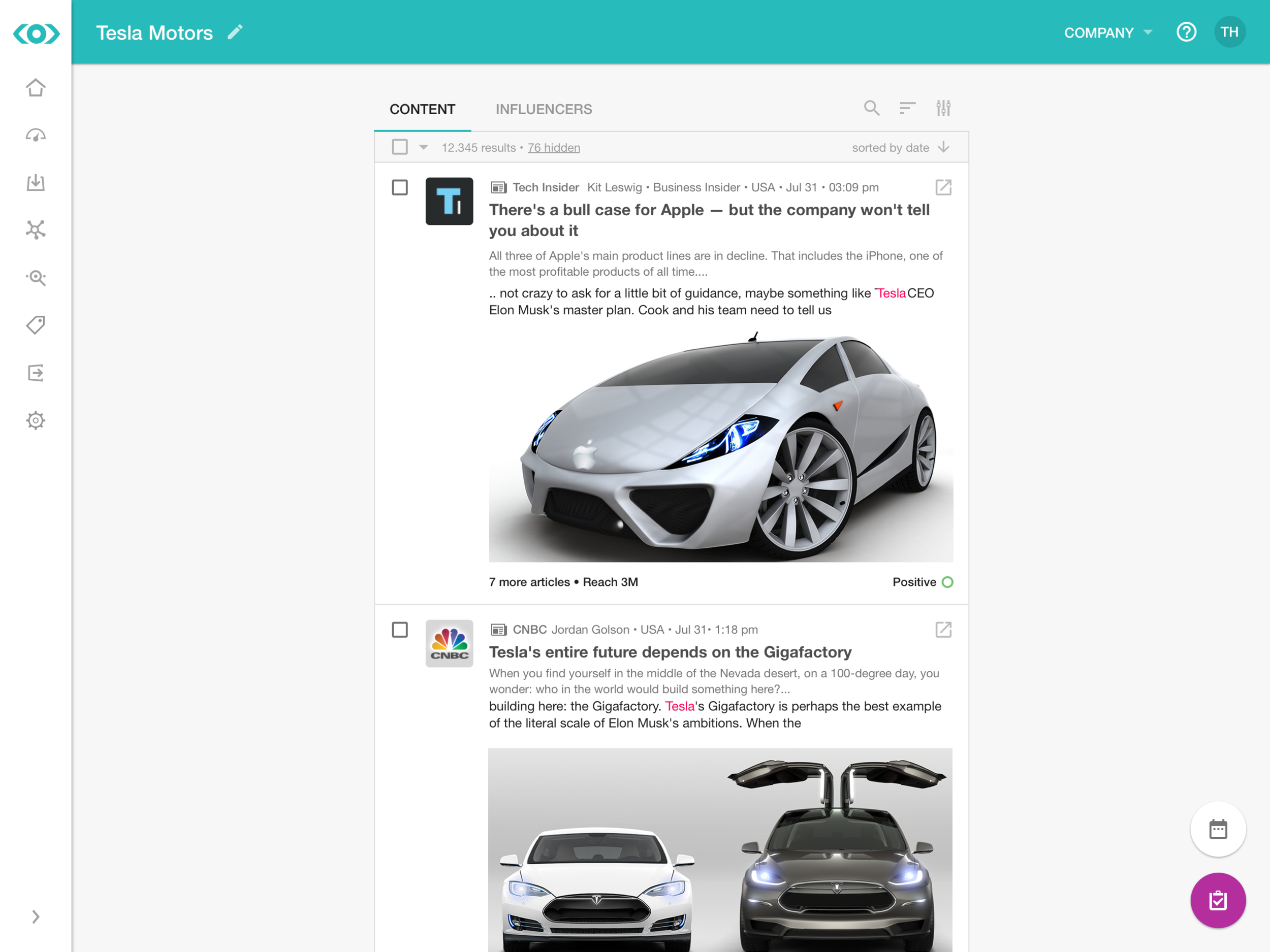Open the inbox download icon in the sidebar
This screenshot has height=952, width=1270.
point(36,182)
